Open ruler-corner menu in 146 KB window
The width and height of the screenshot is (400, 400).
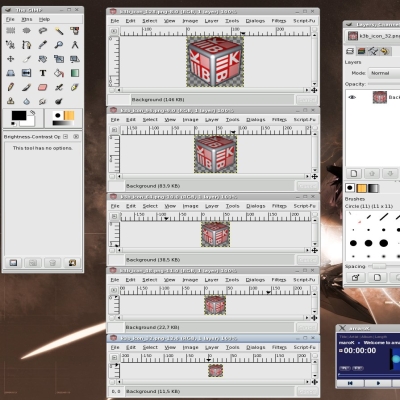pos(114,31)
